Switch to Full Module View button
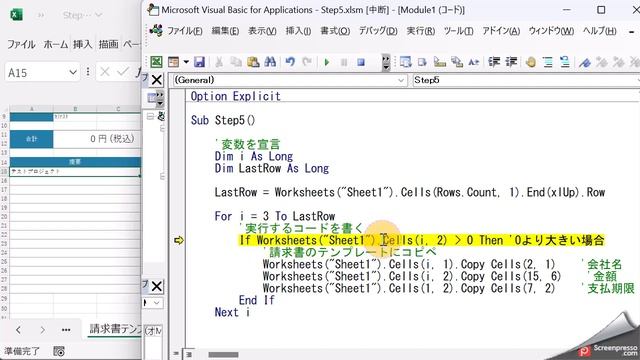The height and width of the screenshot is (360, 640). 189,354
